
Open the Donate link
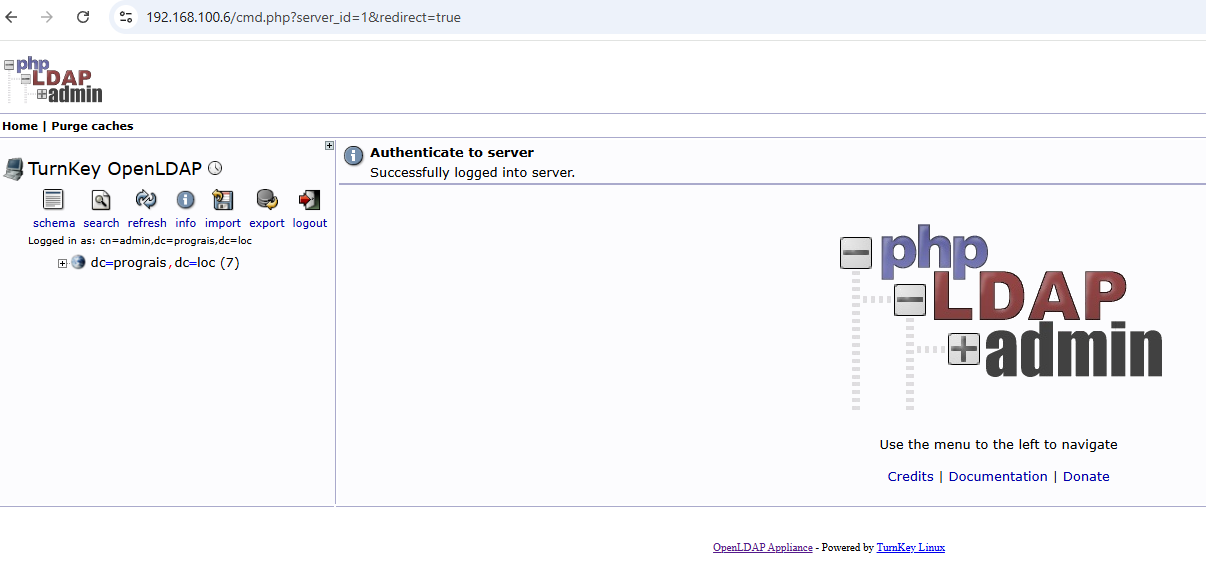point(1086,476)
